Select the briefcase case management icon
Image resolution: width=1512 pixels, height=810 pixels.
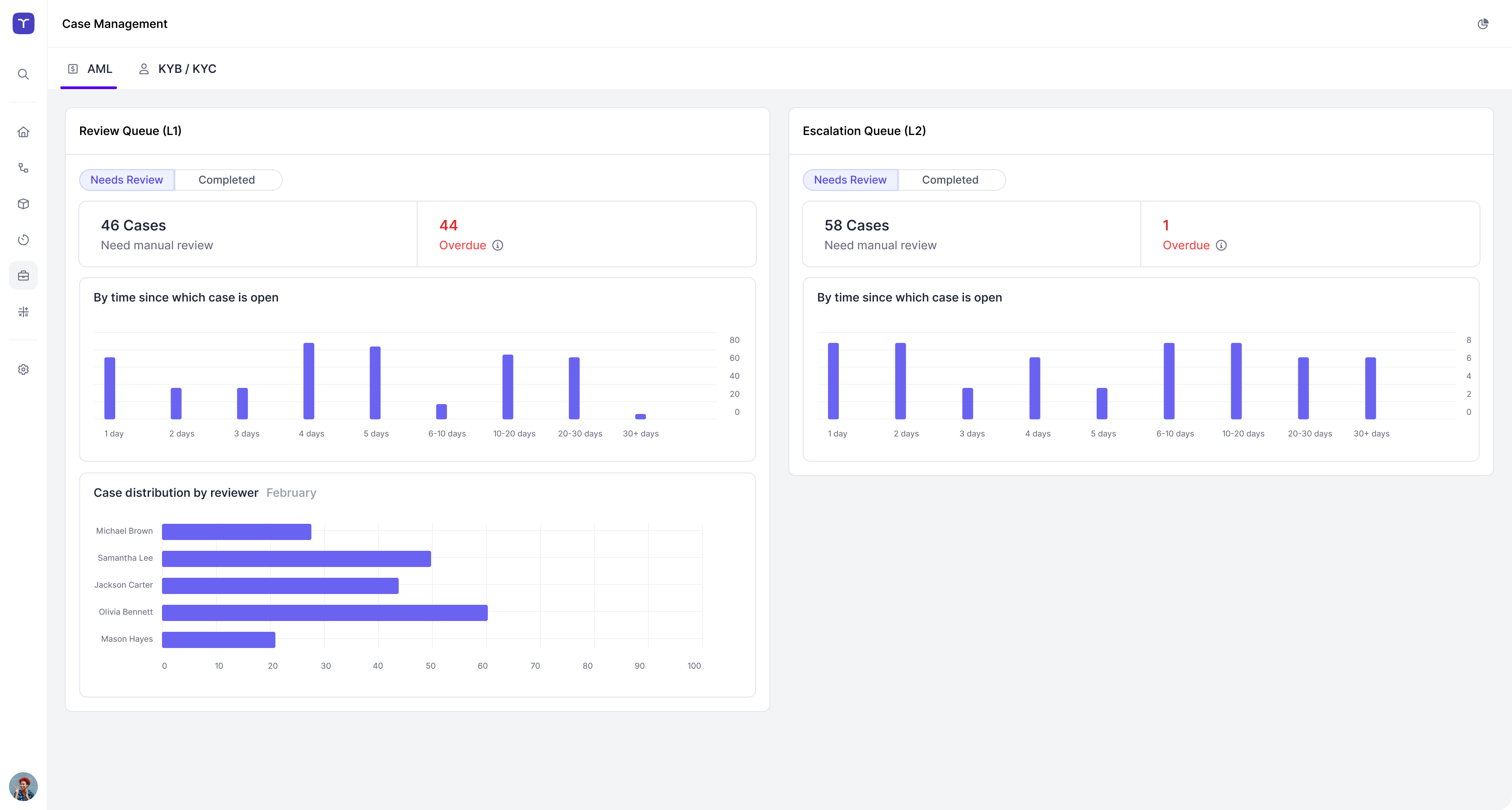[x=23, y=276]
